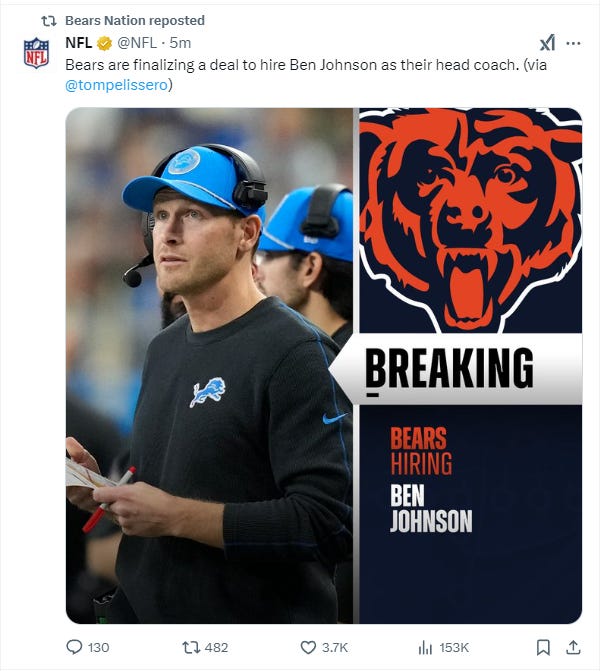Click the share upload icon
The height and width of the screenshot is (671, 601).
click(573, 647)
